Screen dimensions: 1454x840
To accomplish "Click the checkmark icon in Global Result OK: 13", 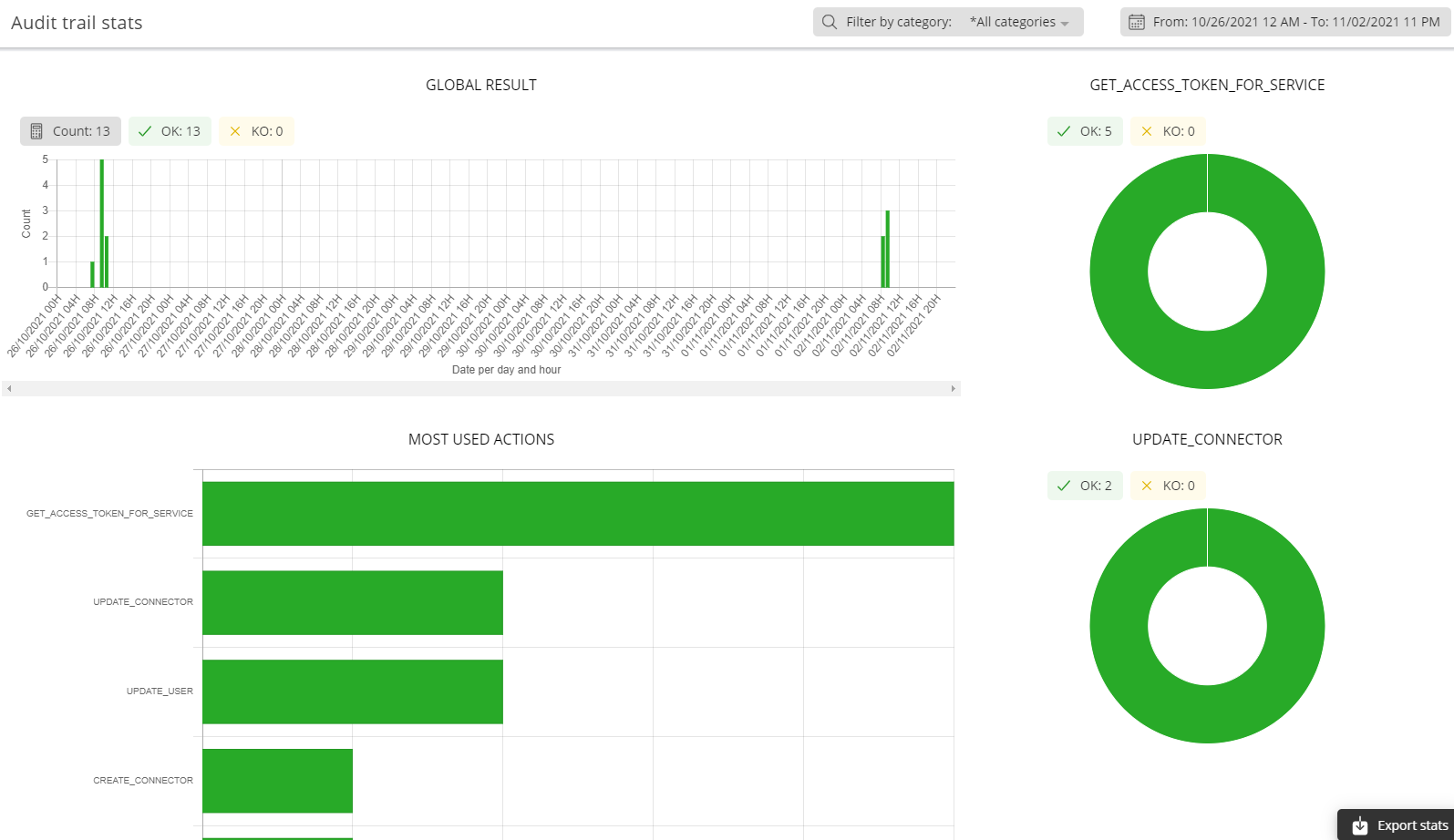I will pyautogui.click(x=144, y=131).
